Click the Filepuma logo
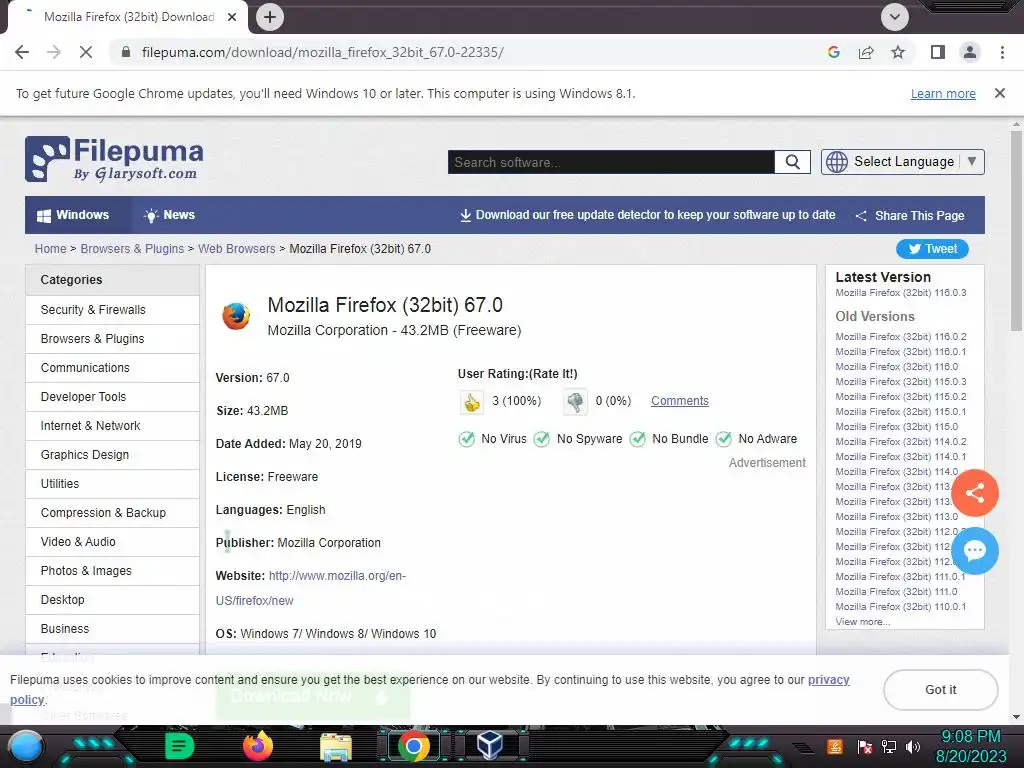The height and width of the screenshot is (768, 1024). (x=114, y=159)
